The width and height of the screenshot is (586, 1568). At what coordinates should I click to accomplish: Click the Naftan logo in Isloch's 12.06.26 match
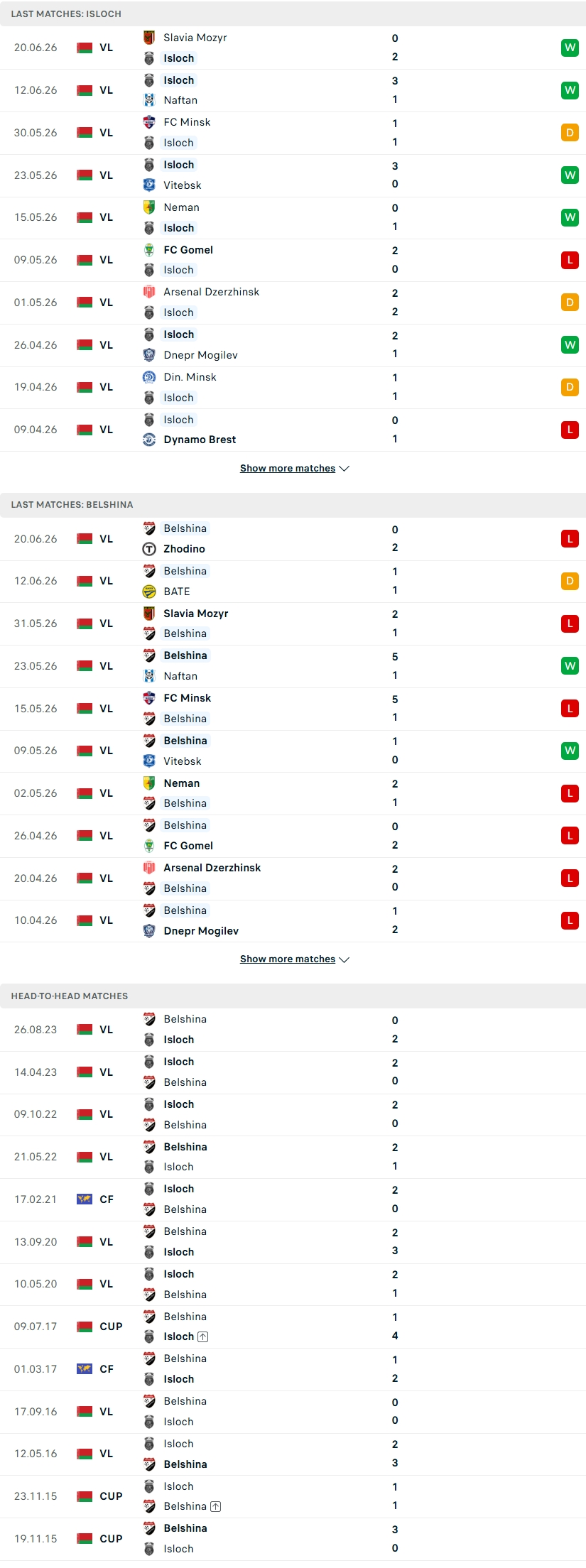point(149,100)
